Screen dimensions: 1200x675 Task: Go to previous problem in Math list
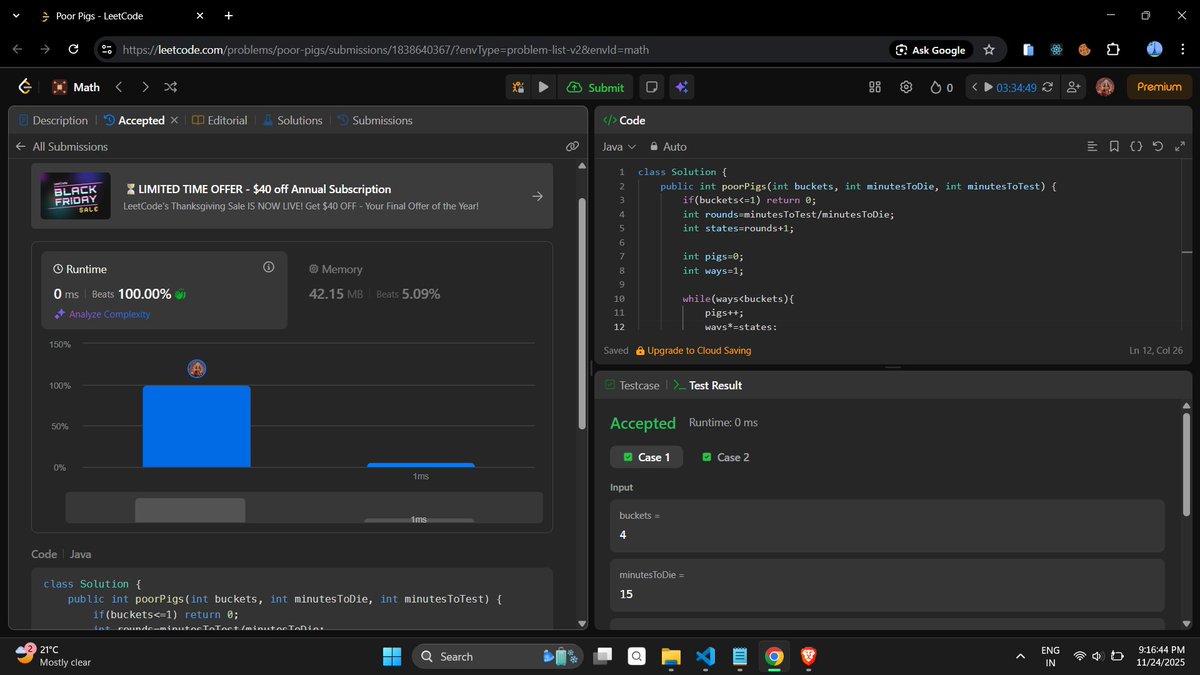point(119,87)
